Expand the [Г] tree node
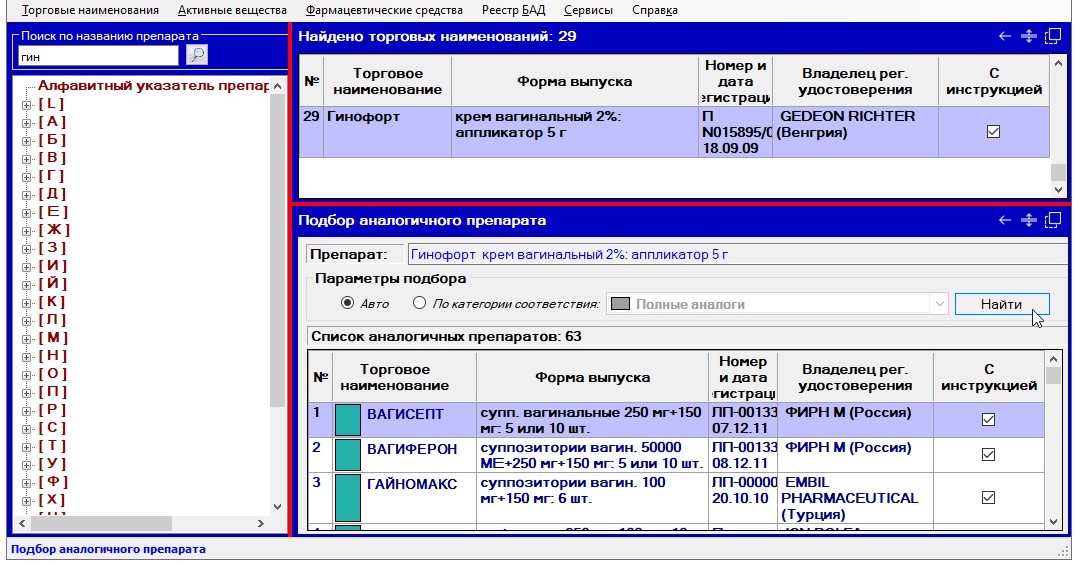 click(x=26, y=177)
